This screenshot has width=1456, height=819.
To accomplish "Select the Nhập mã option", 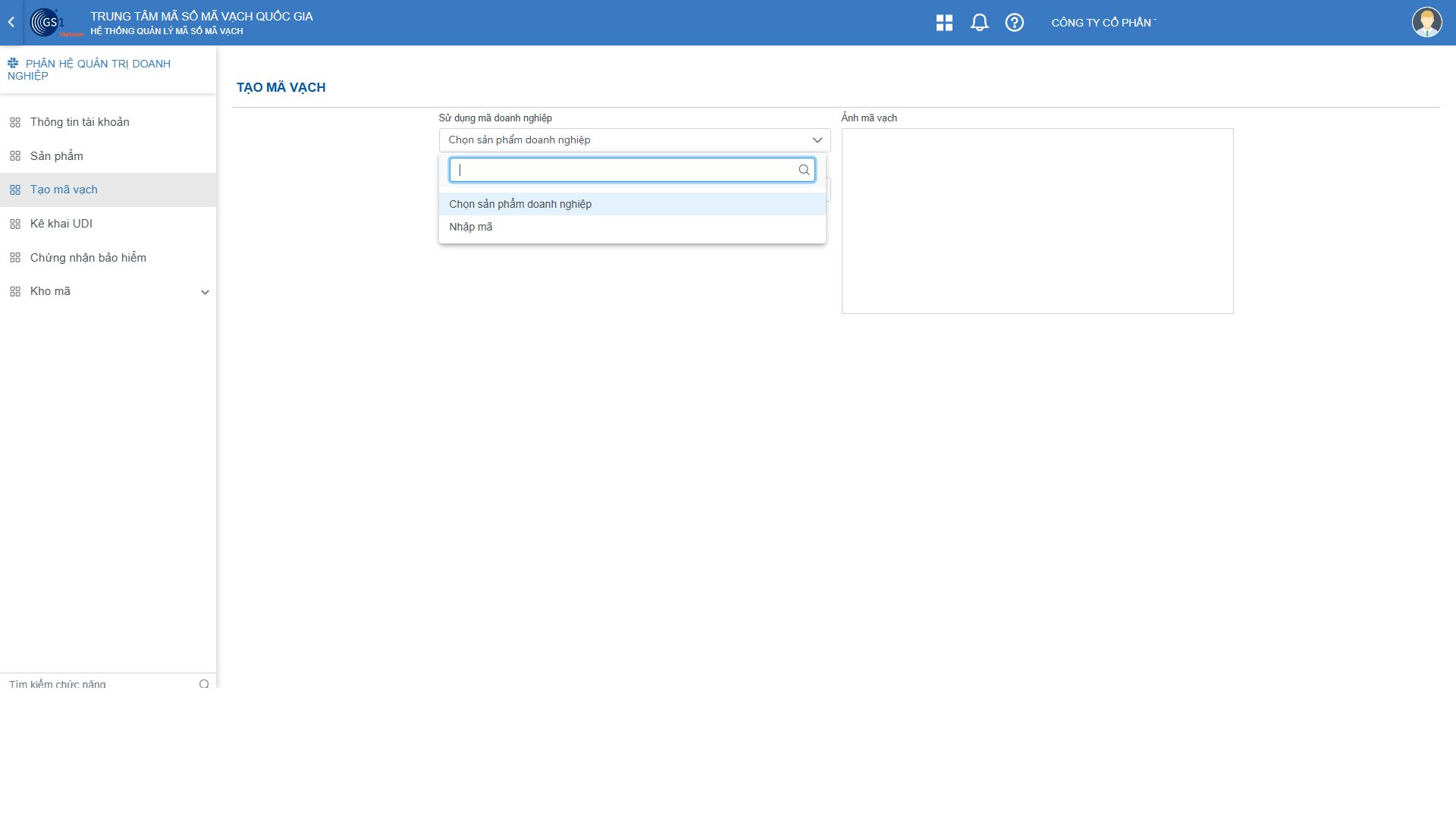I will [x=471, y=227].
